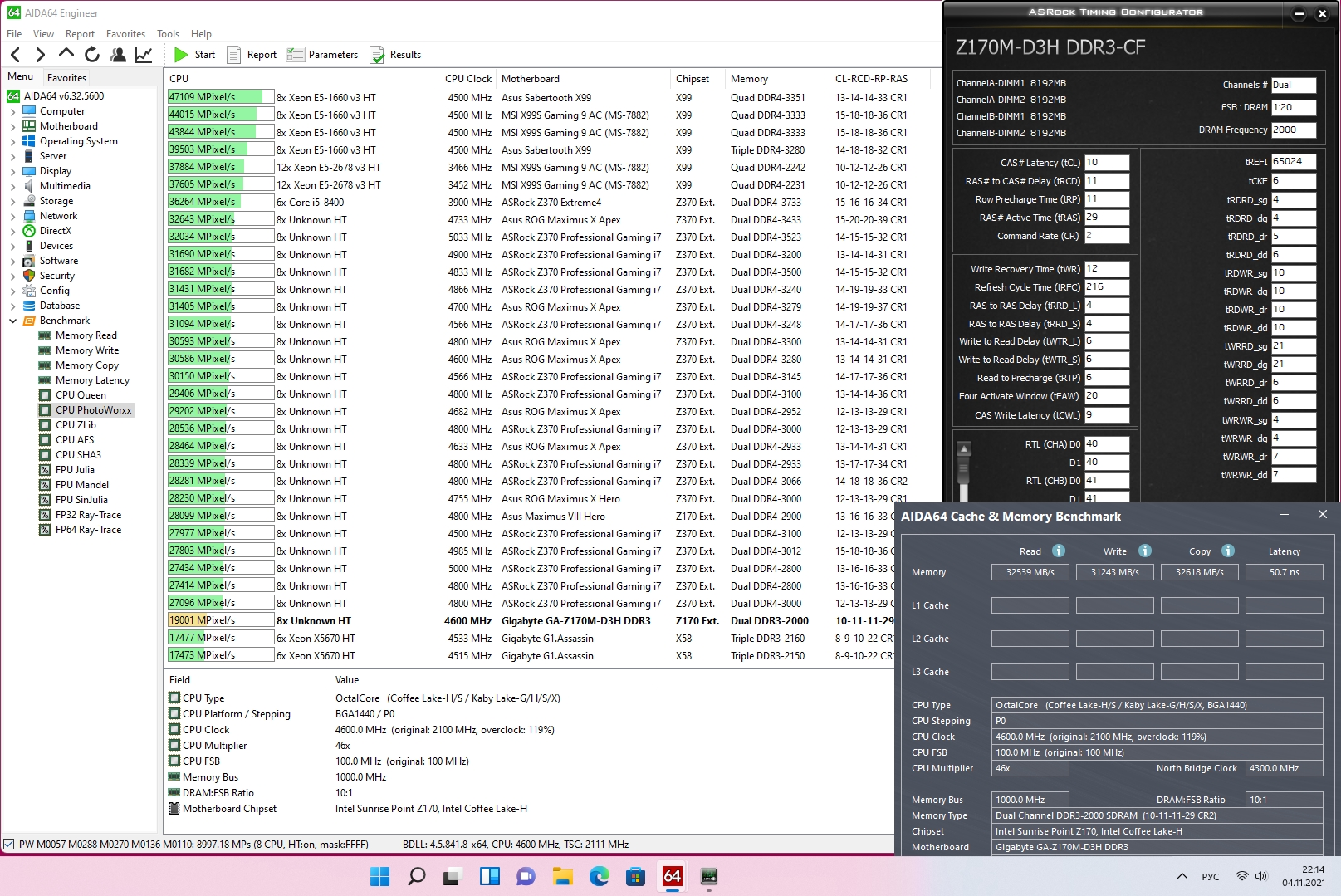Refresh the page using the circular arrow icon
Viewport: 1341px width, 896px height.
coord(92,55)
